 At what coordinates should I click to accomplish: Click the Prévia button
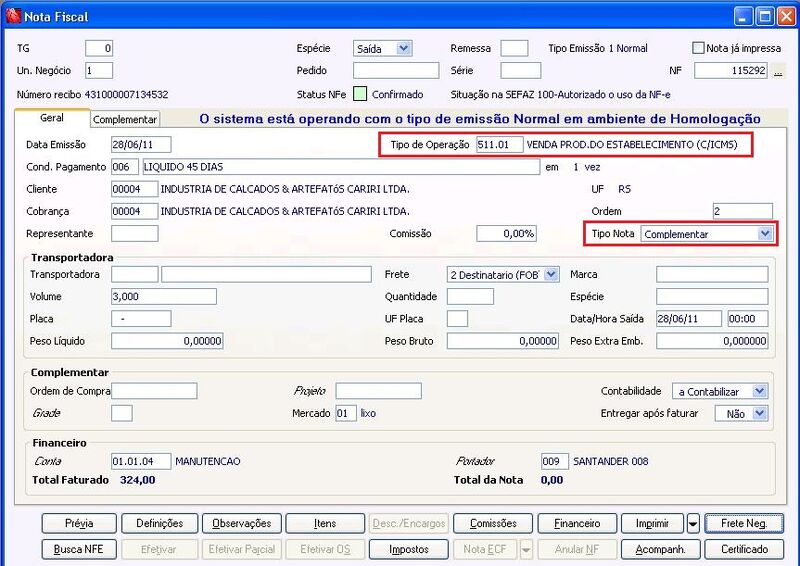79,523
